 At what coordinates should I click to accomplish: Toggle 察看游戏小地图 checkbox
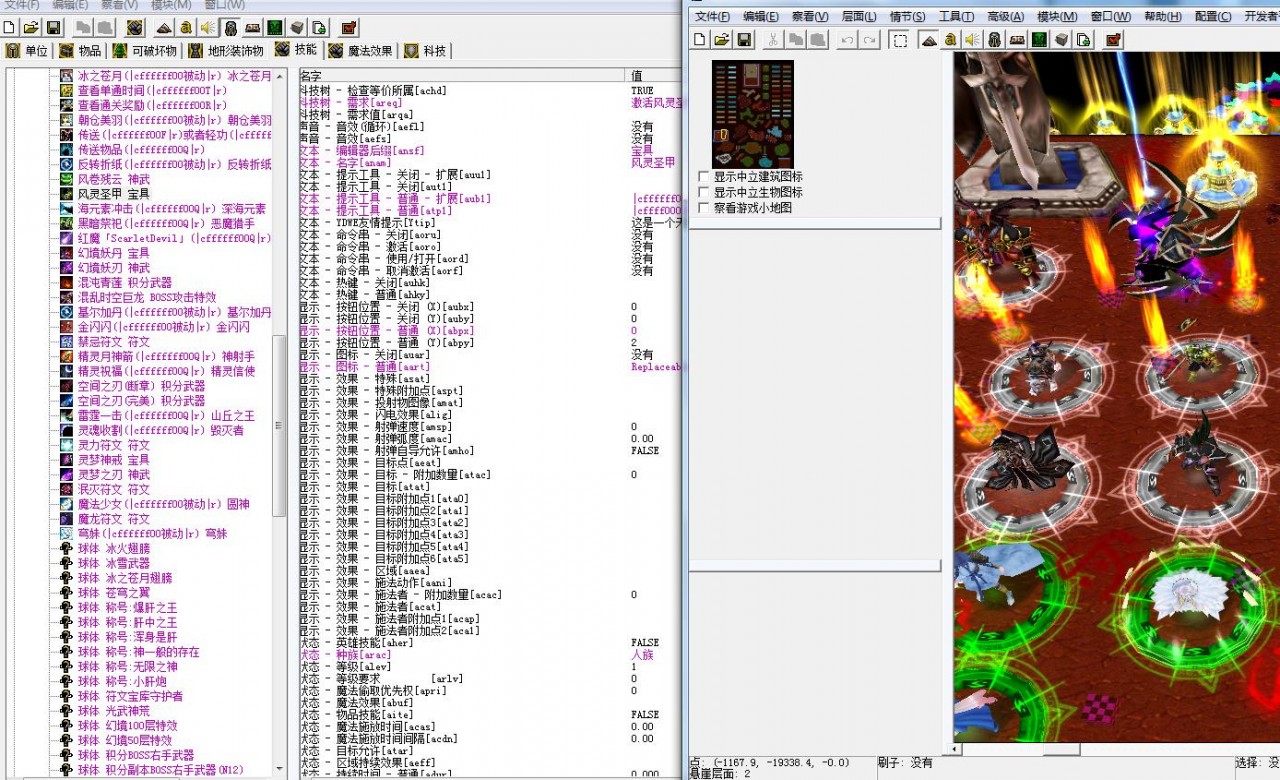[x=704, y=209]
